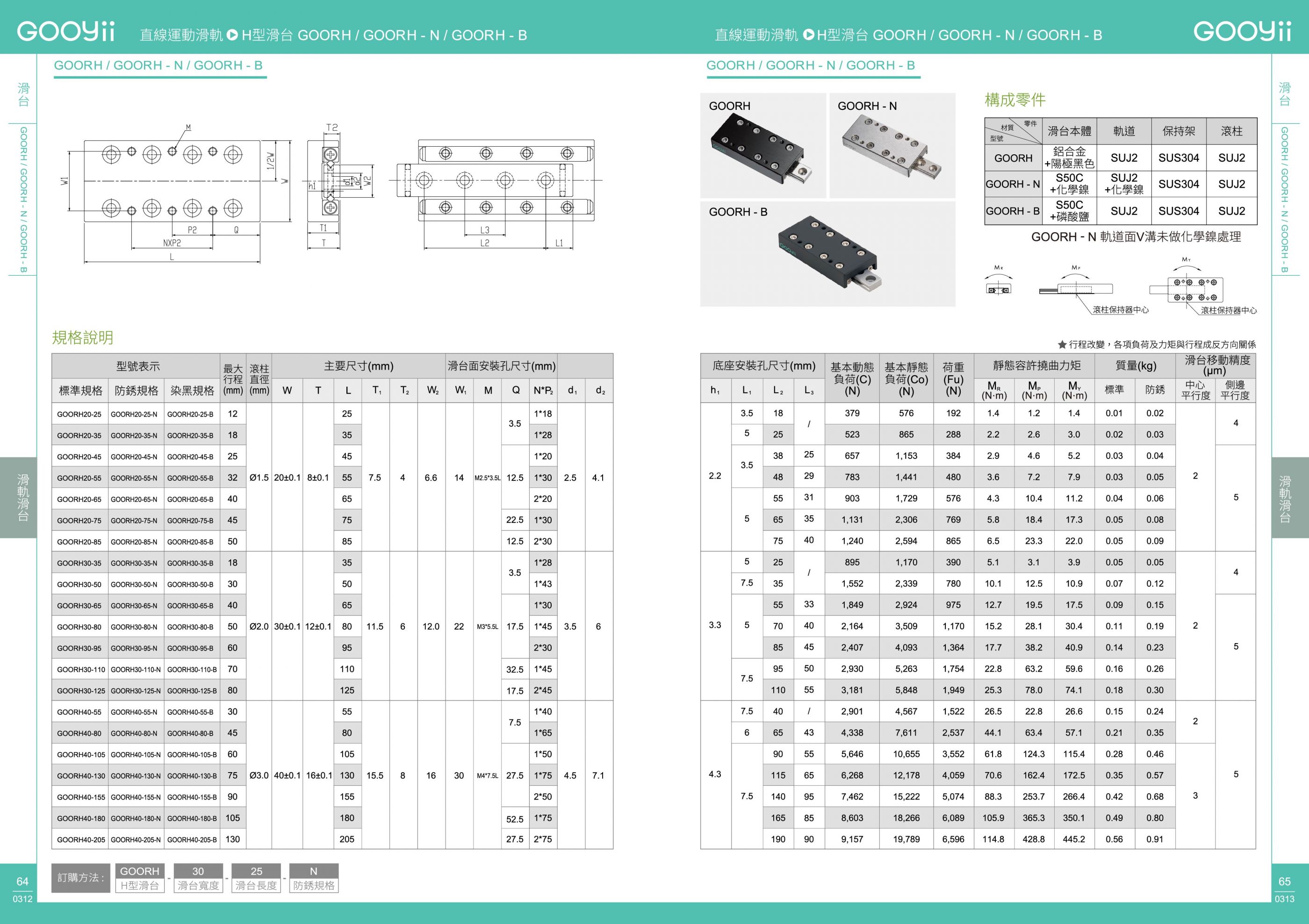Click the M4*7.5L thread cell
This screenshot has width=1309, height=924.
tap(488, 775)
